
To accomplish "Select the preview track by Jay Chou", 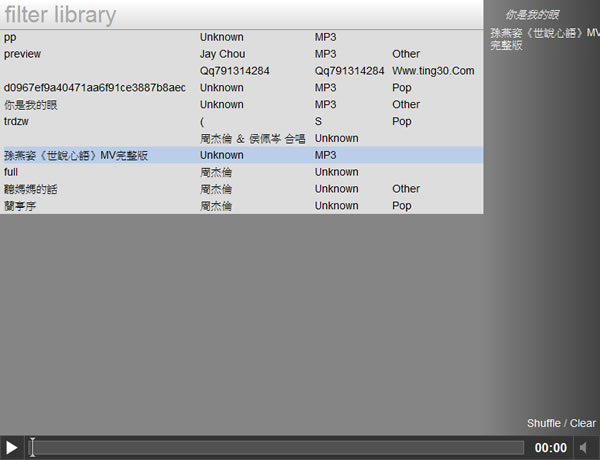I will click(23, 54).
